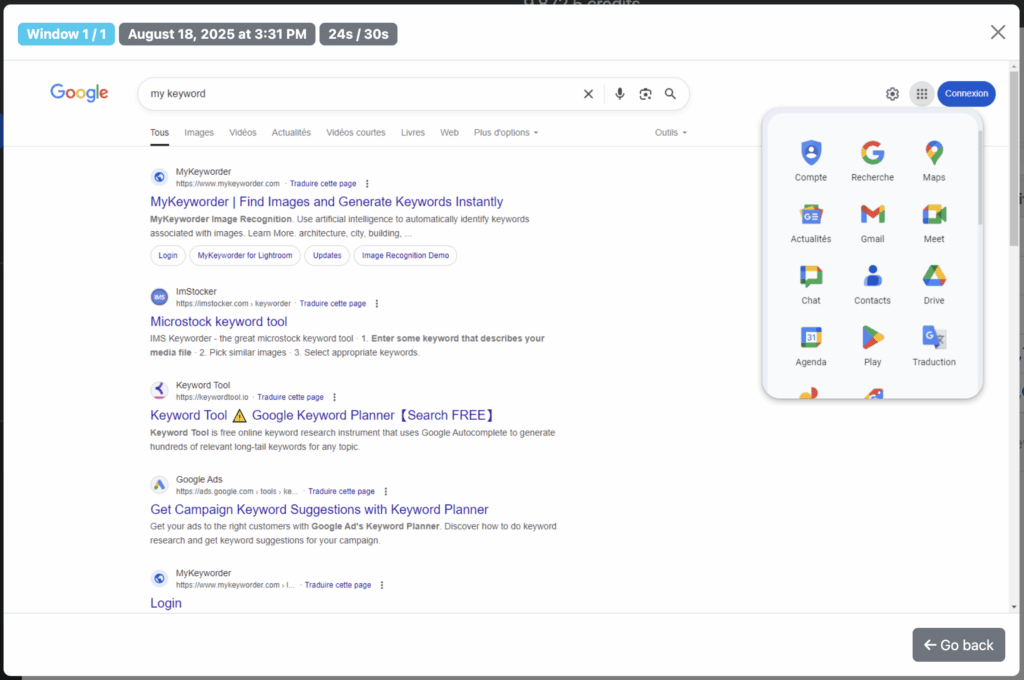Click the apps panel scrollbar

tap(980, 178)
